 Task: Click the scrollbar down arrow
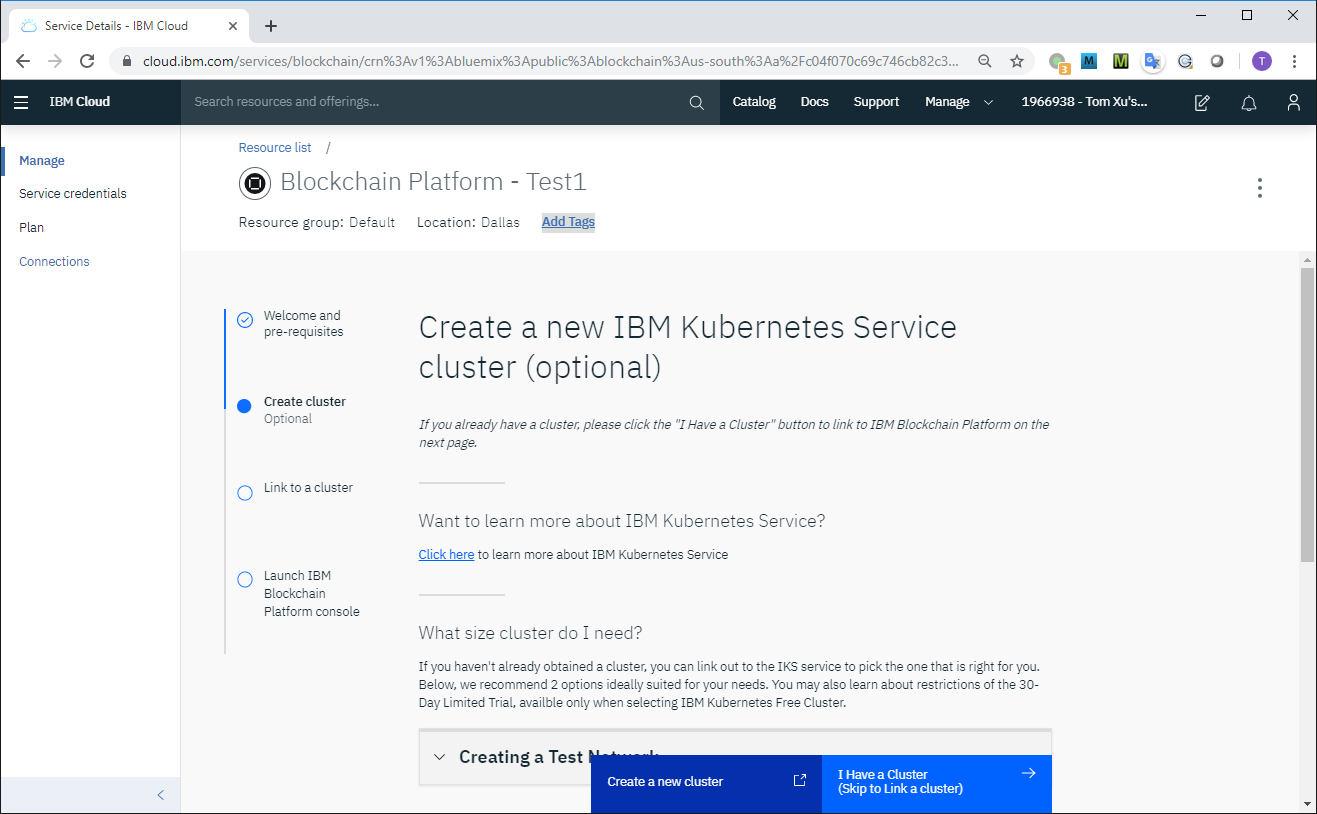click(1307, 804)
